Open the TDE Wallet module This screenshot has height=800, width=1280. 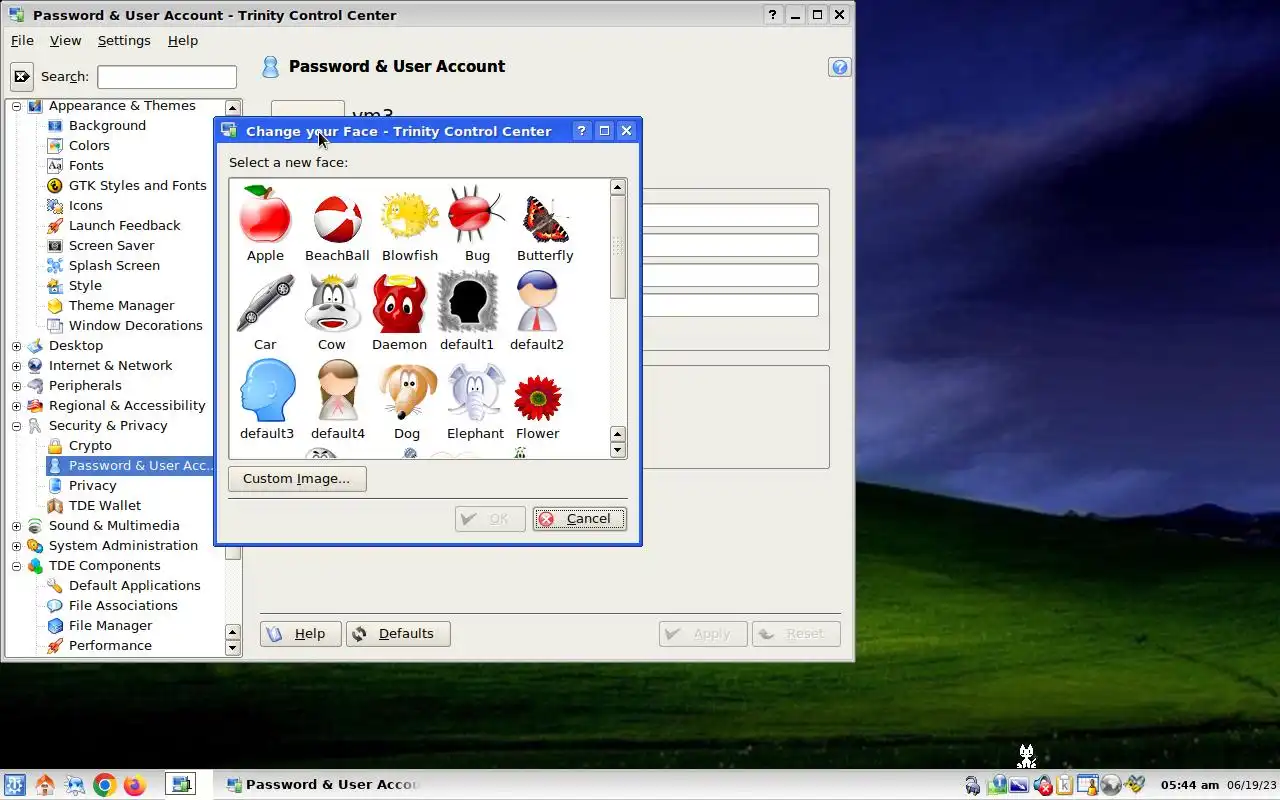click(104, 505)
